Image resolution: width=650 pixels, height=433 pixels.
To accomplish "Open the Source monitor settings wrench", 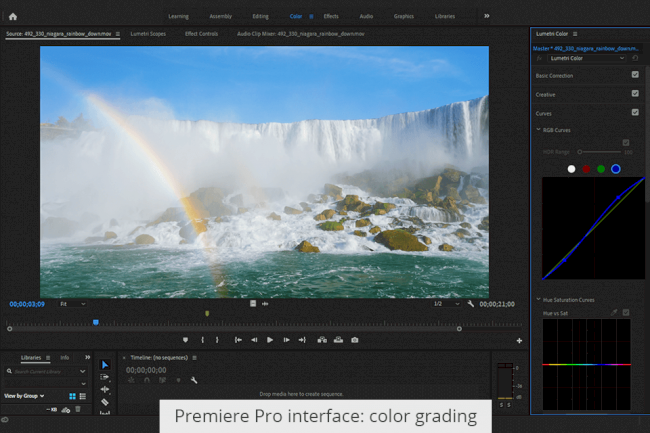I will [x=470, y=303].
